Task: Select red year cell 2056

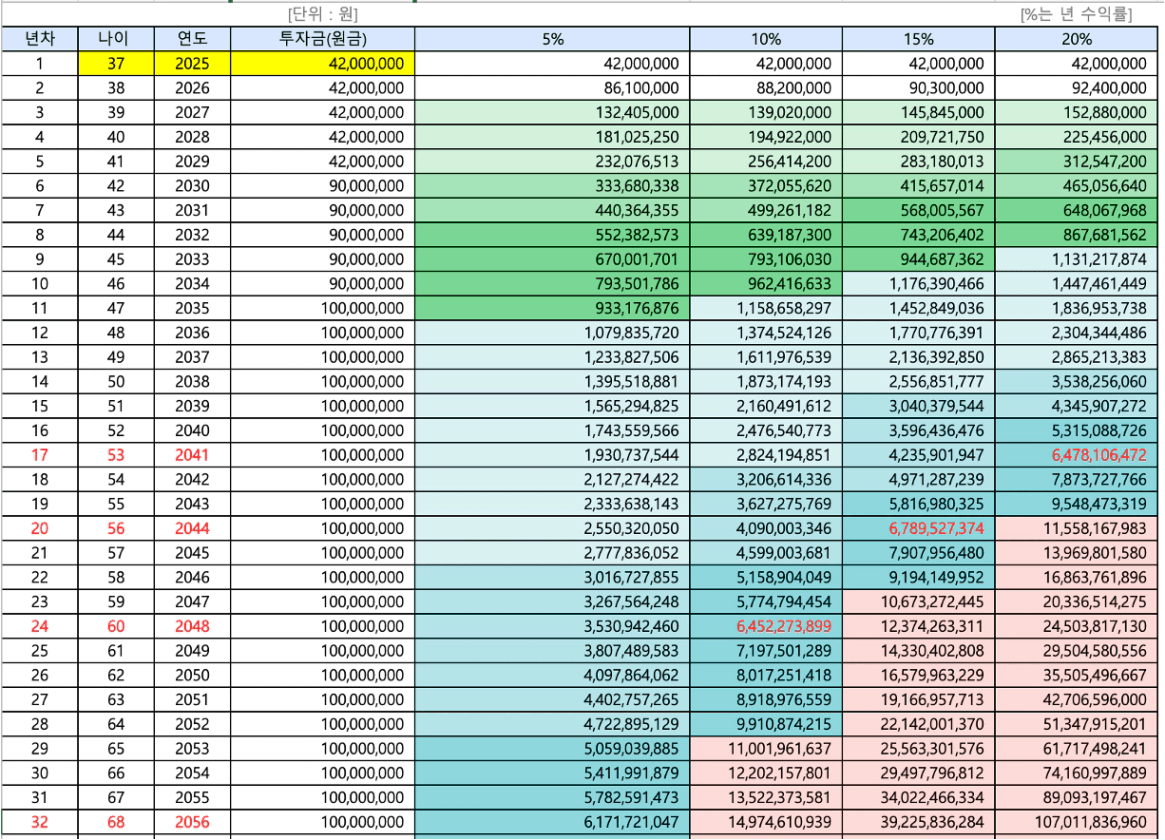Action: click(192, 824)
